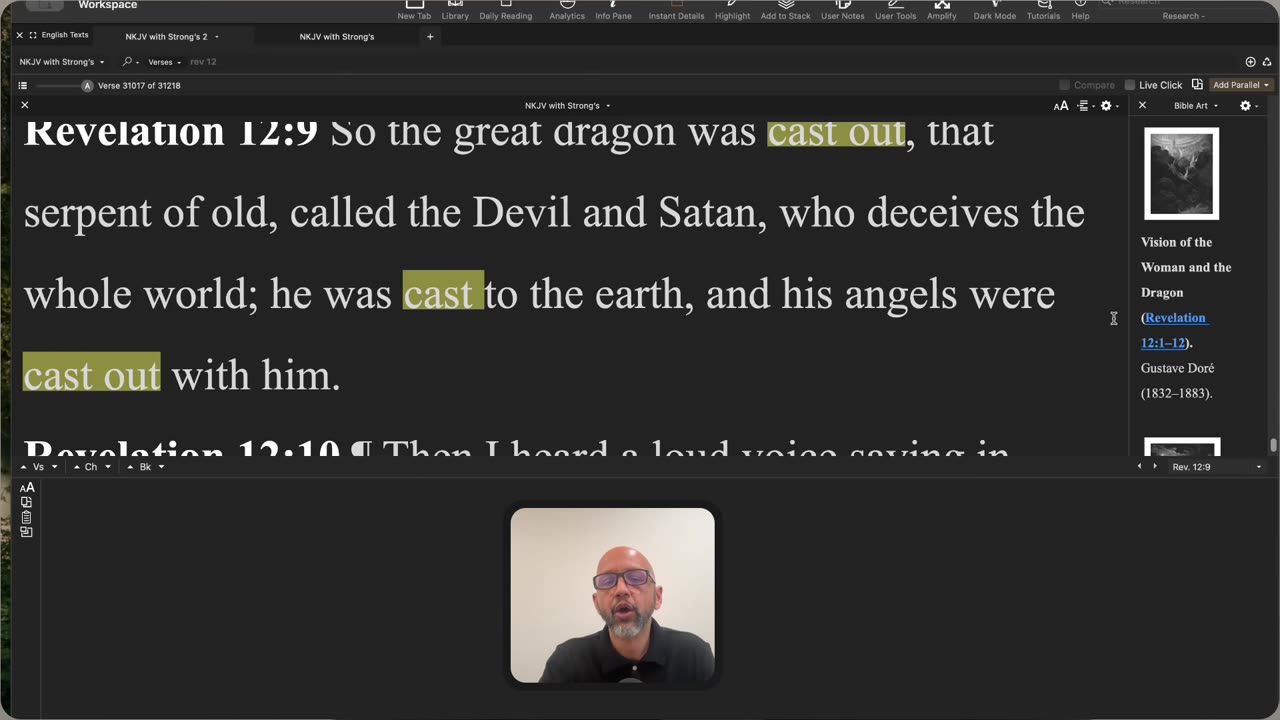
Task: Click the recycle icon on the search bar
Action: click(x=1267, y=62)
